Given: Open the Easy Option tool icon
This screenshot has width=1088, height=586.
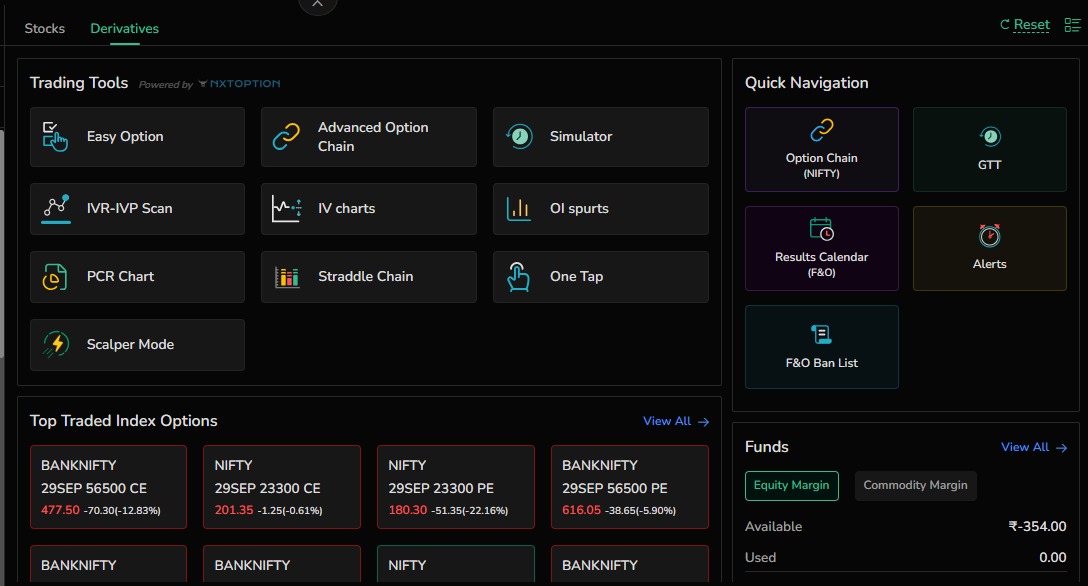Looking at the screenshot, I should (56, 137).
